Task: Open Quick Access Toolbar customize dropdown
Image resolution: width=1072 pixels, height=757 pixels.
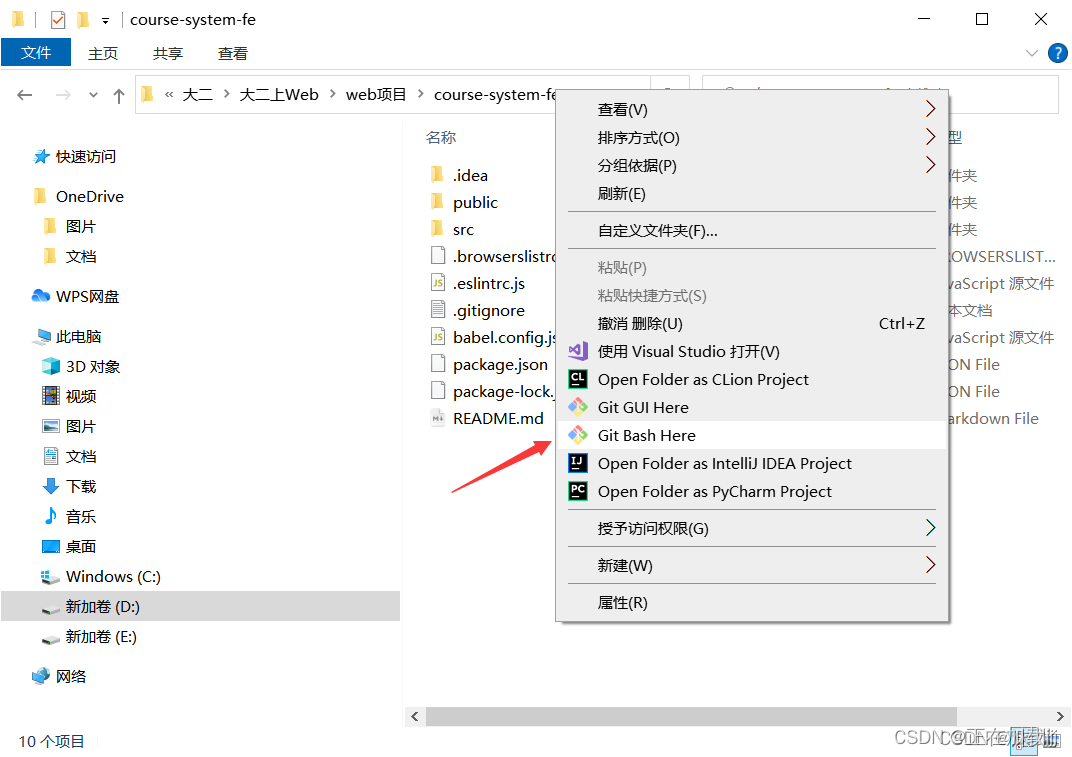Action: click(105, 21)
